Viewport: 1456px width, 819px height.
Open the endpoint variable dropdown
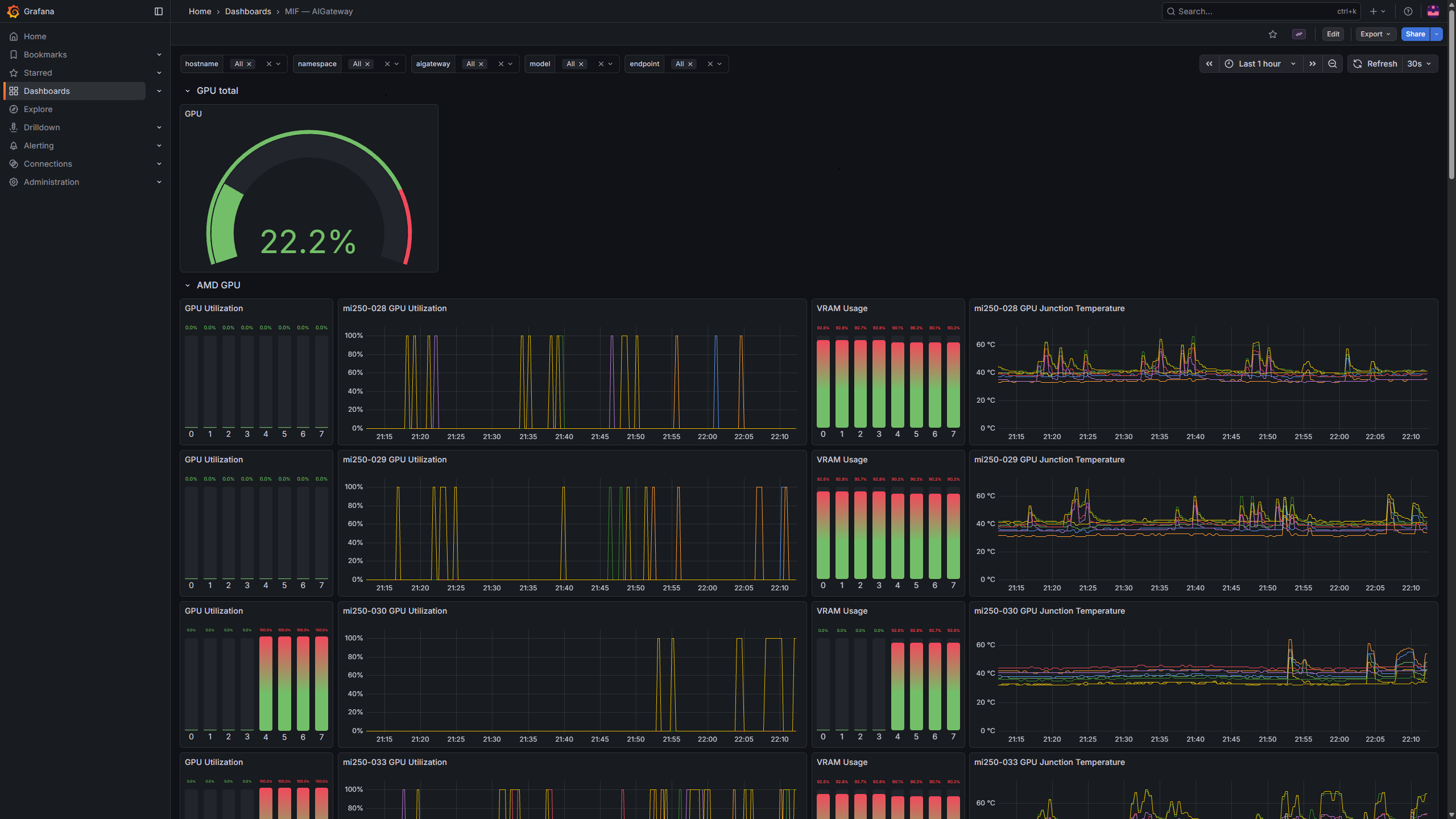click(x=720, y=64)
